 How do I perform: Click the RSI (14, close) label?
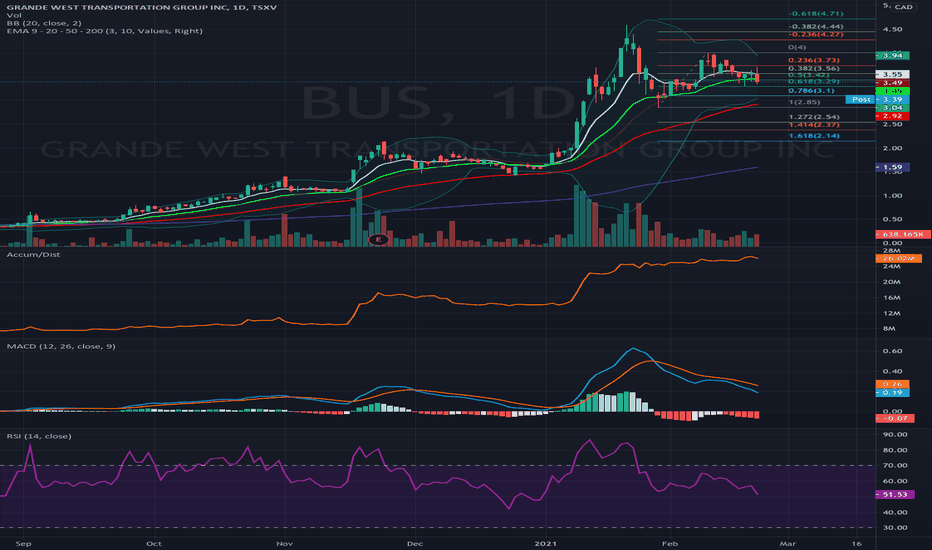click(39, 436)
